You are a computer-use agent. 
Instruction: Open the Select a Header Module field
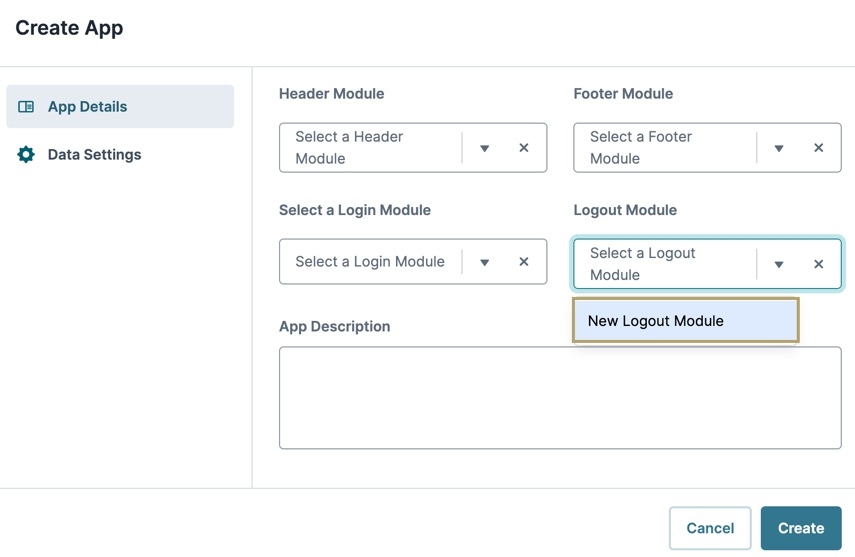tap(413, 148)
